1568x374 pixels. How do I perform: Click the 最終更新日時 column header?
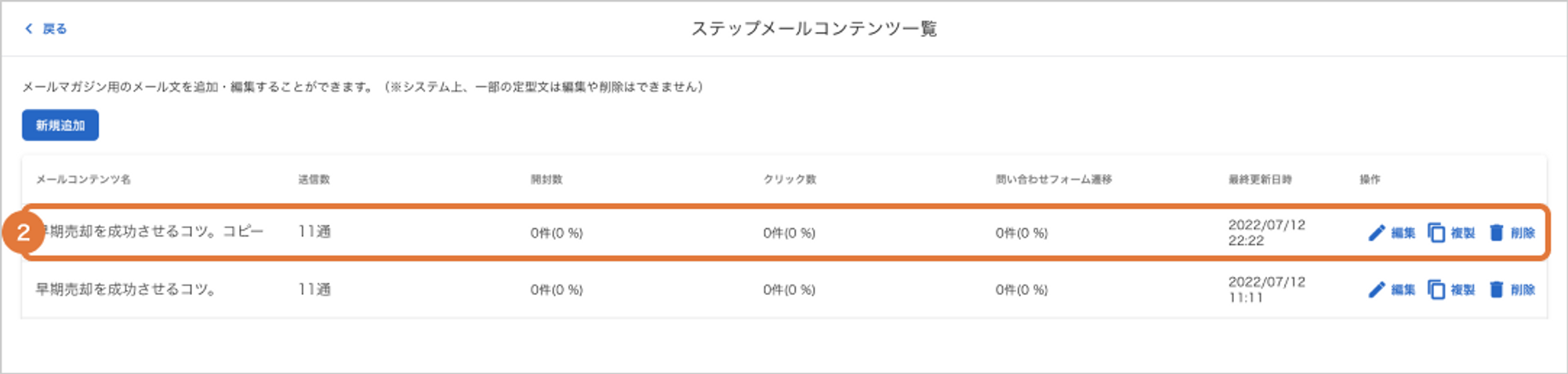coord(1260,180)
